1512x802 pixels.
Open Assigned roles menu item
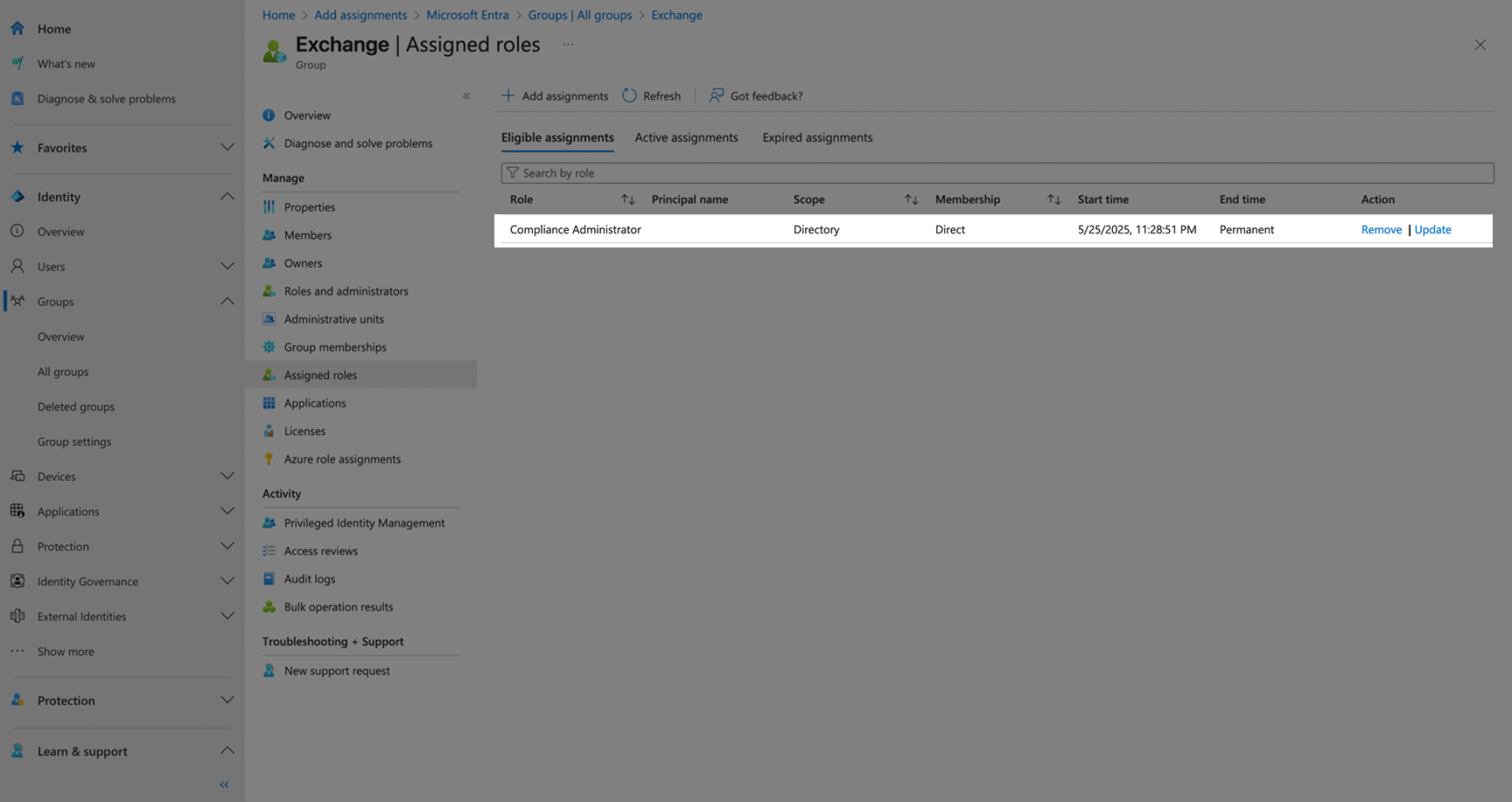click(x=361, y=375)
